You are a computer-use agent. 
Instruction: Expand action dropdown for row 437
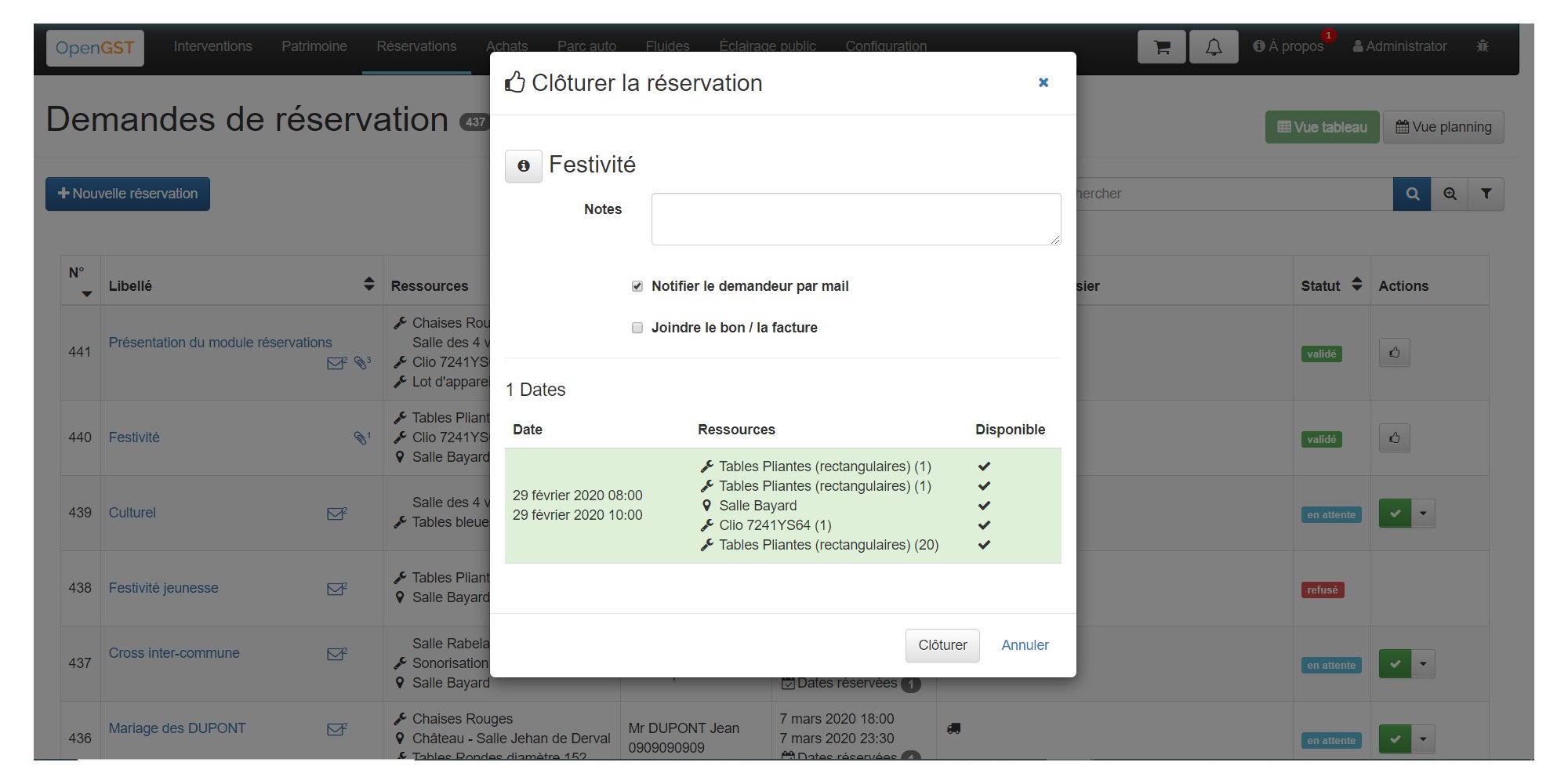[x=1423, y=665]
